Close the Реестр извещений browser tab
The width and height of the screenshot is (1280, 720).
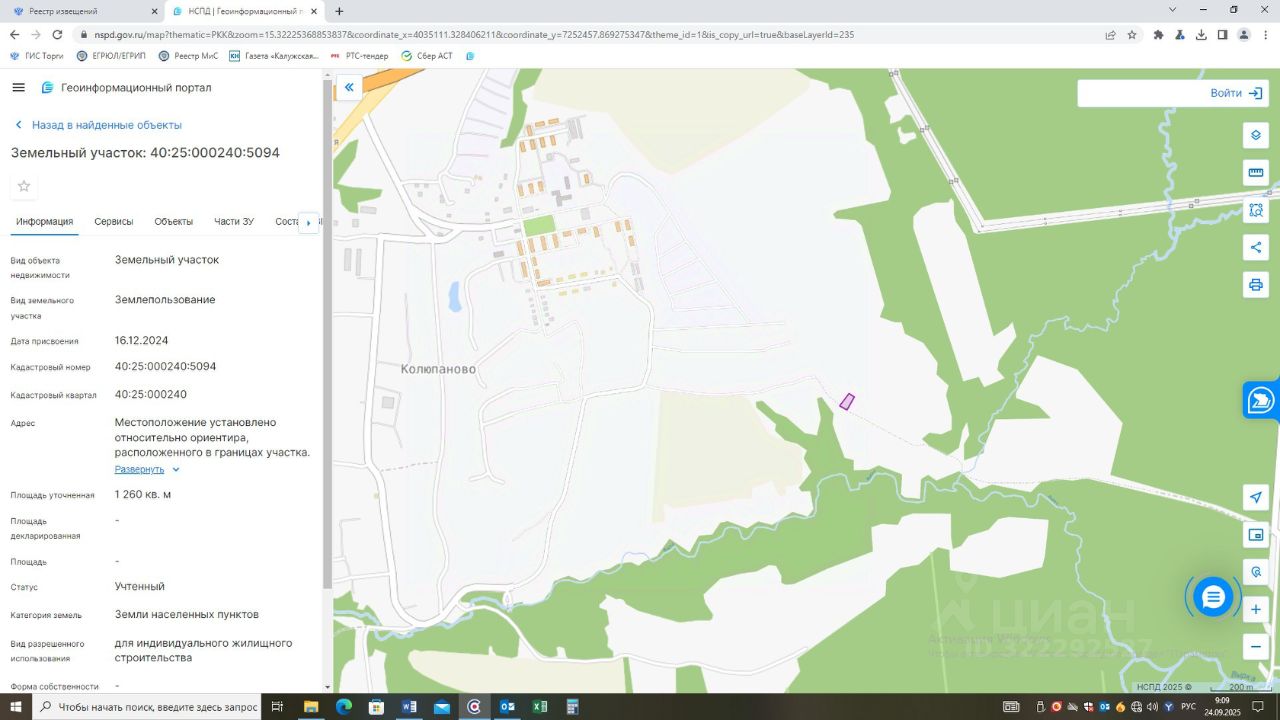[153, 11]
